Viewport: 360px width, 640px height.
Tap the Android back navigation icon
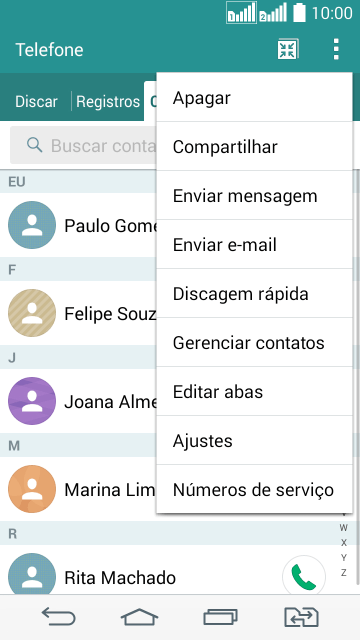(59, 617)
